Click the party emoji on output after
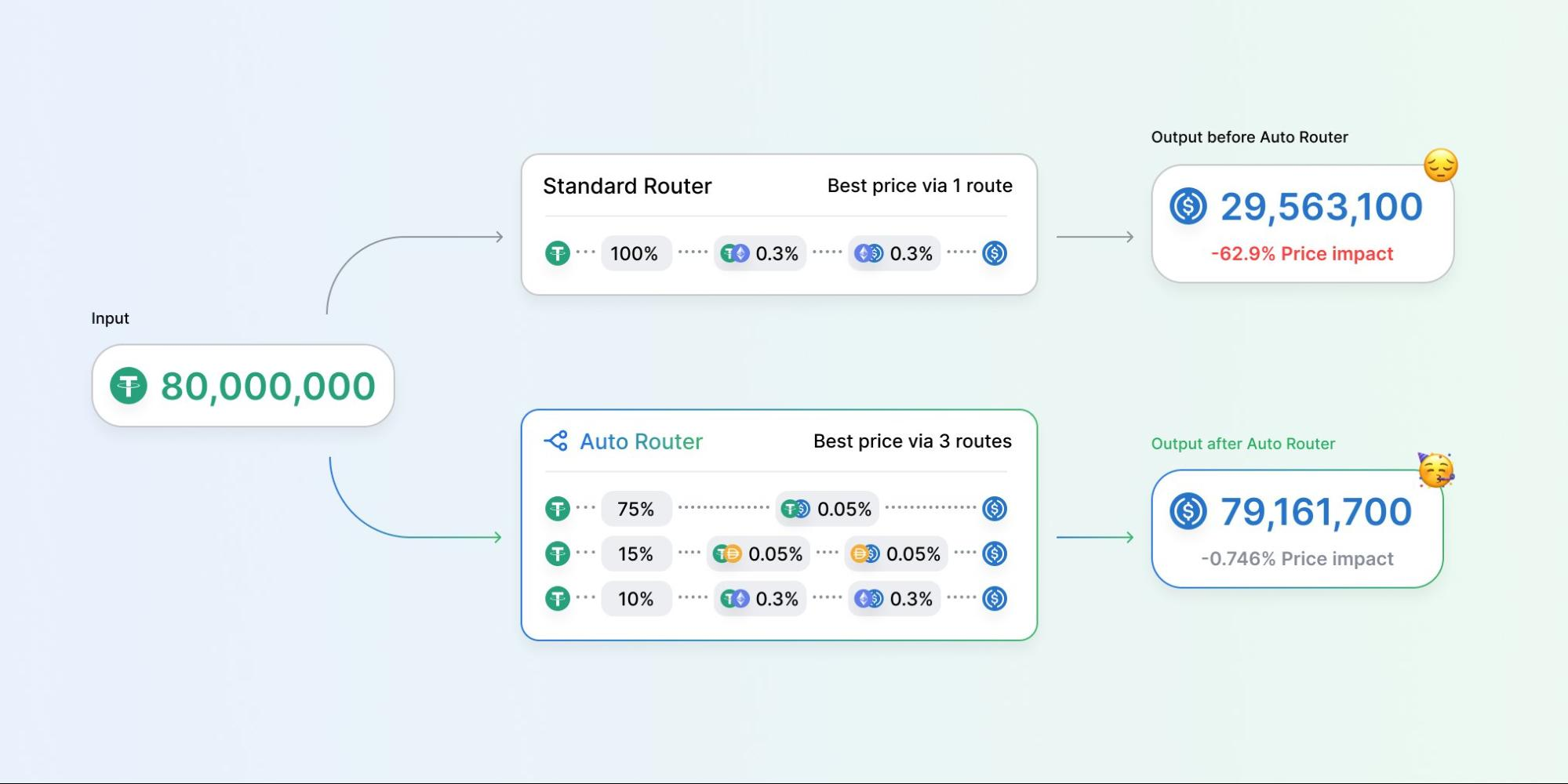This screenshot has width=1568, height=784. point(1436,470)
